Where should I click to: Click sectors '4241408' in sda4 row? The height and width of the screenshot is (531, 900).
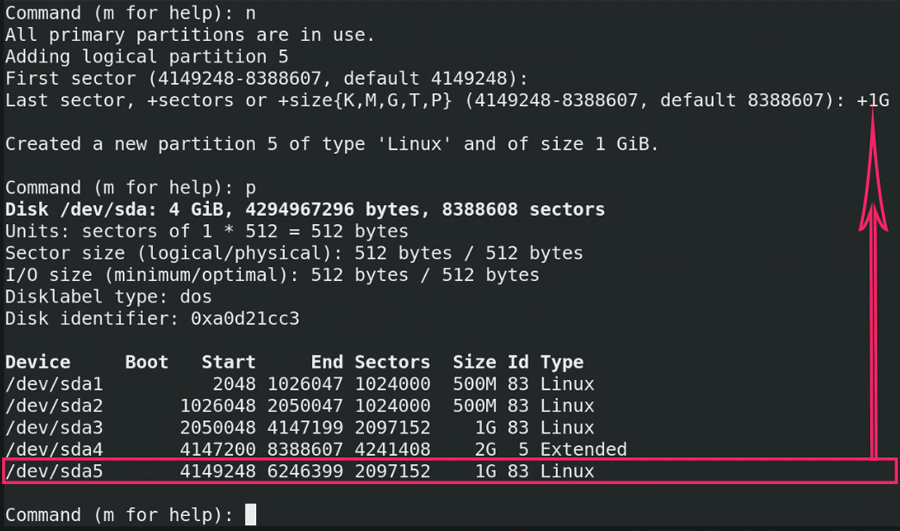(x=392, y=449)
